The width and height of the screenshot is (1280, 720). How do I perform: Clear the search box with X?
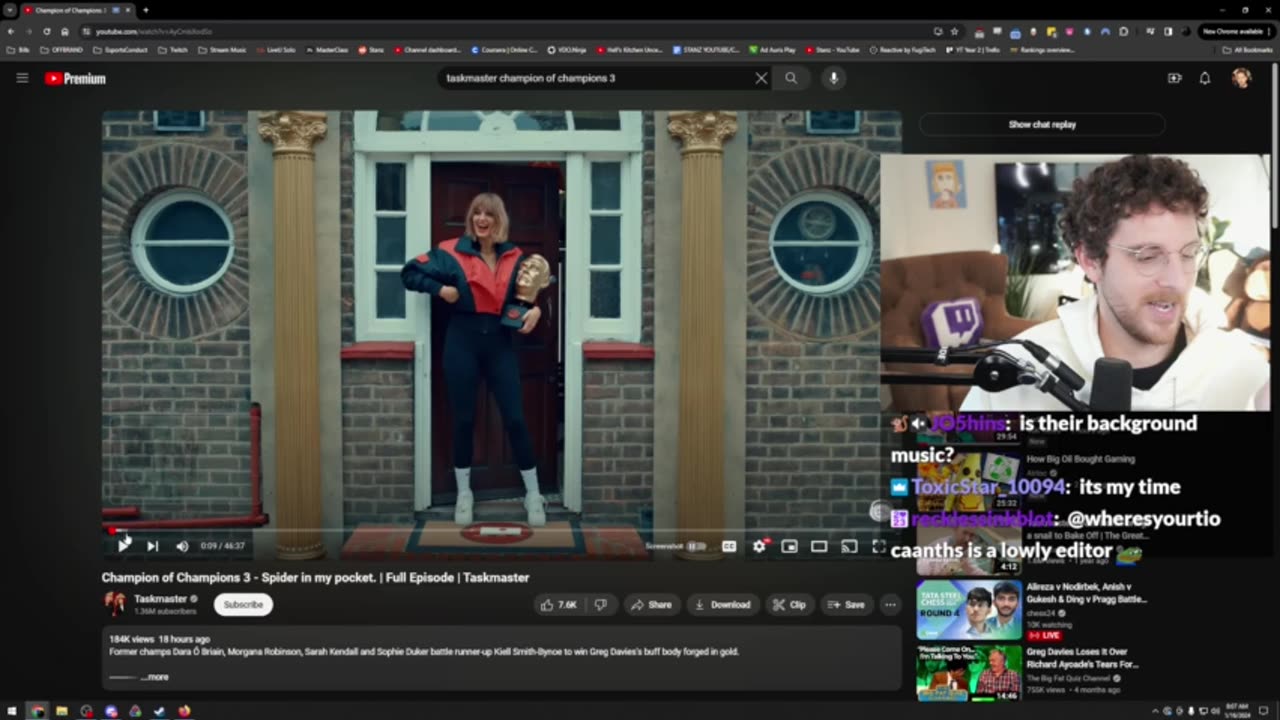(761, 78)
